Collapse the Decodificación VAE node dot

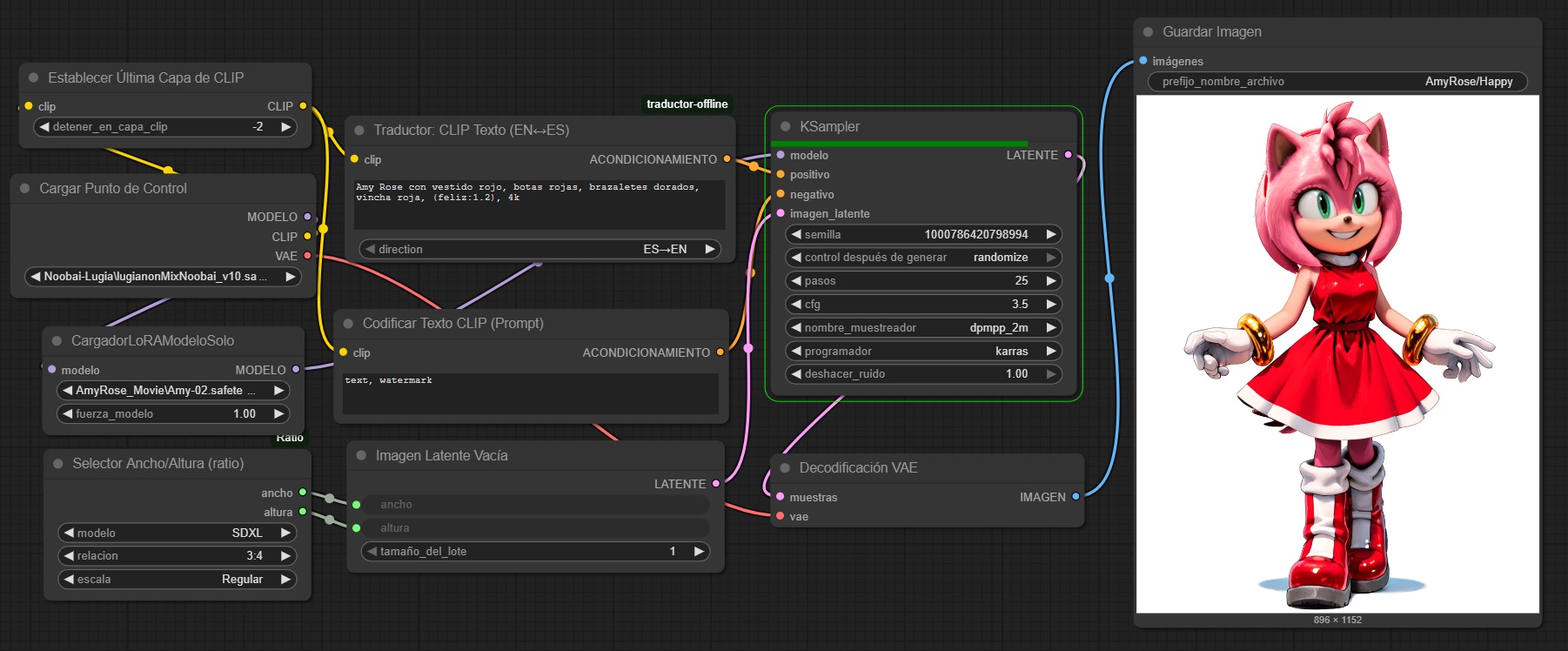(x=784, y=467)
